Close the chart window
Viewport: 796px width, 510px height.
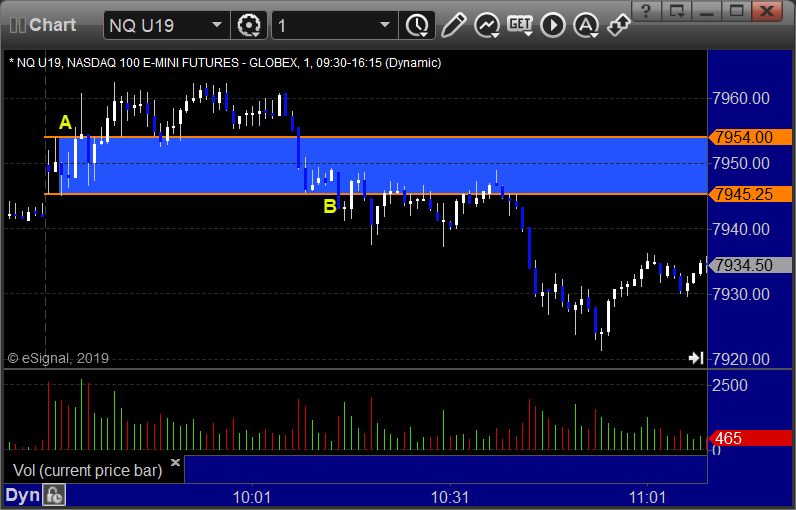767,11
